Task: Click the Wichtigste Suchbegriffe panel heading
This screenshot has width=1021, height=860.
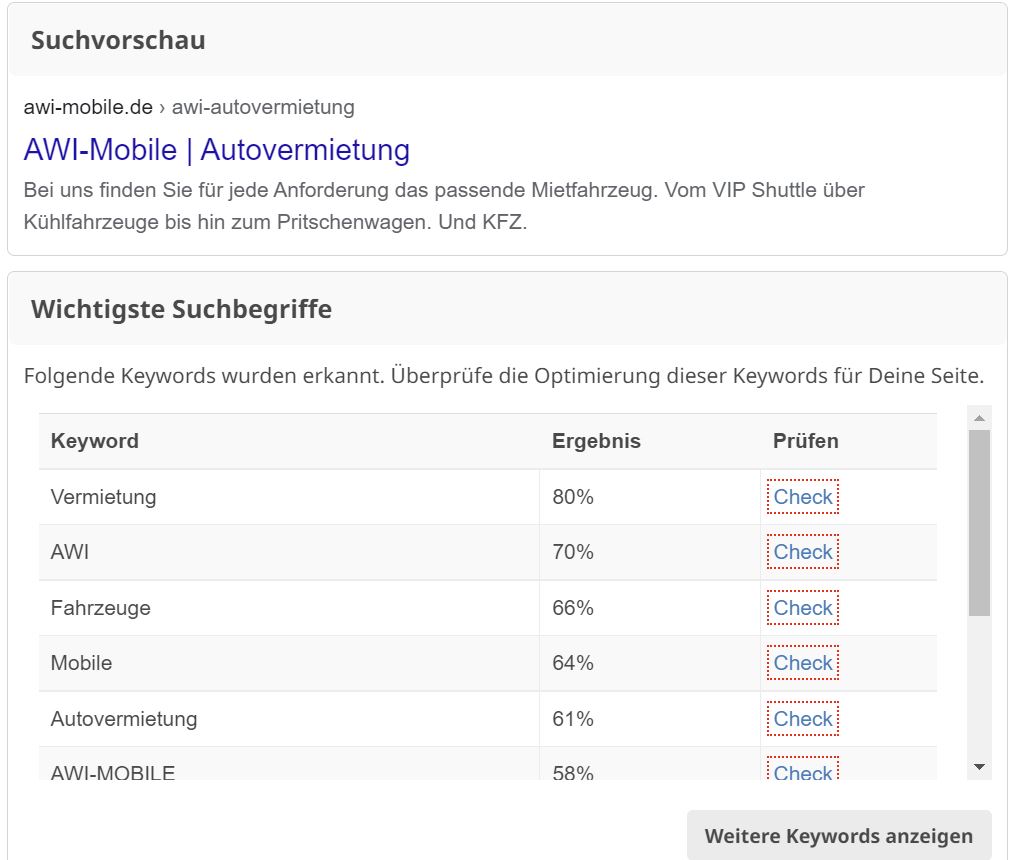Action: (x=181, y=309)
